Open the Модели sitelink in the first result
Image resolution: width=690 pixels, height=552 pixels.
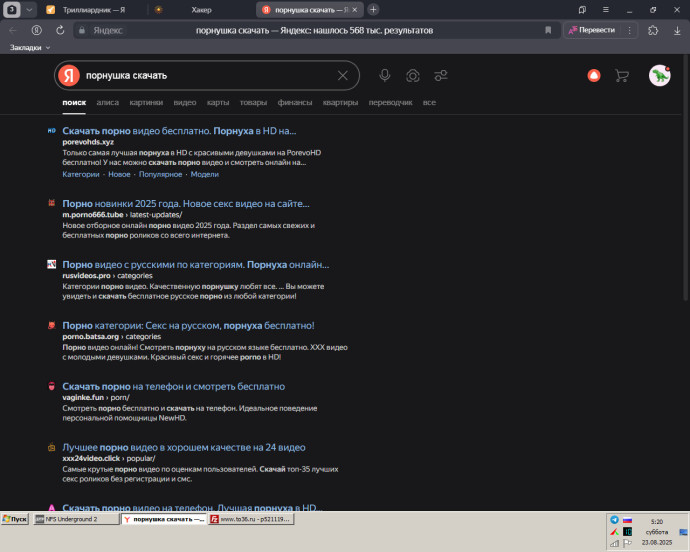pos(205,174)
